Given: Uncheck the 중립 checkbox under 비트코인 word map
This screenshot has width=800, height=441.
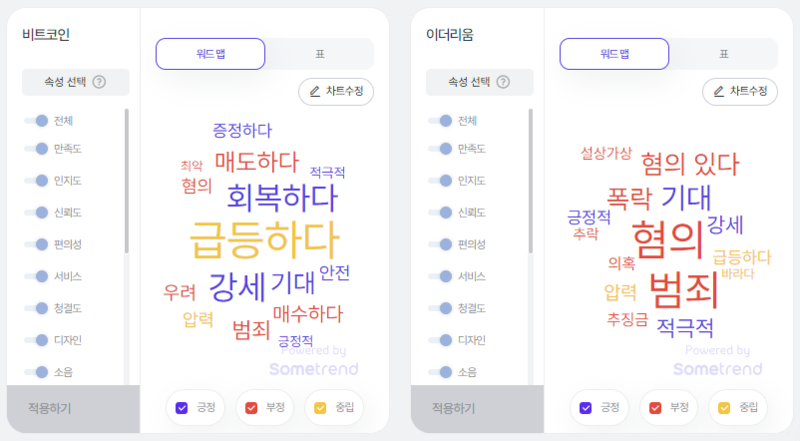Looking at the screenshot, I should (x=320, y=408).
